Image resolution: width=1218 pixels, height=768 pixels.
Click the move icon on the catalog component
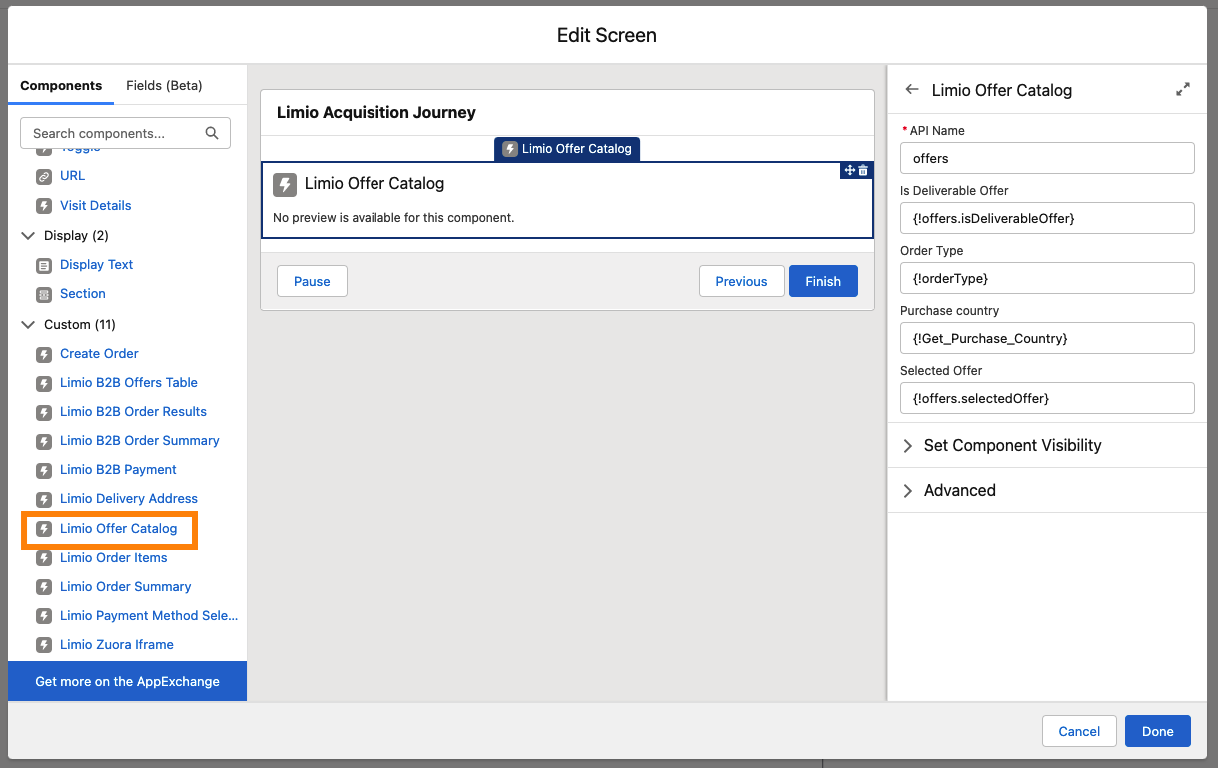(x=849, y=171)
